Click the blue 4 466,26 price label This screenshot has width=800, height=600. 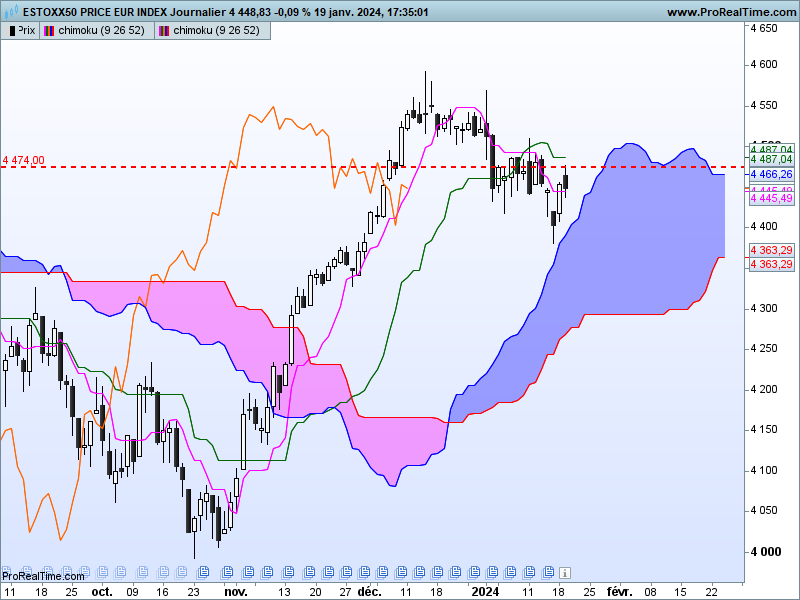tap(771, 174)
